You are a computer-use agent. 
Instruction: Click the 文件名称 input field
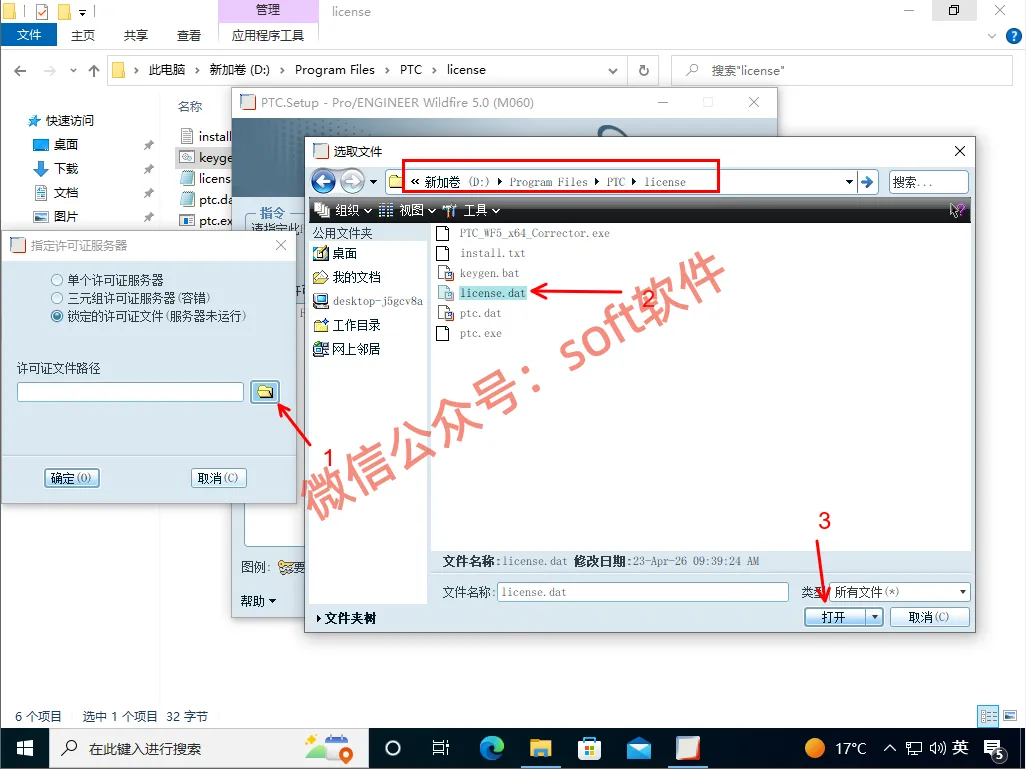(x=643, y=592)
